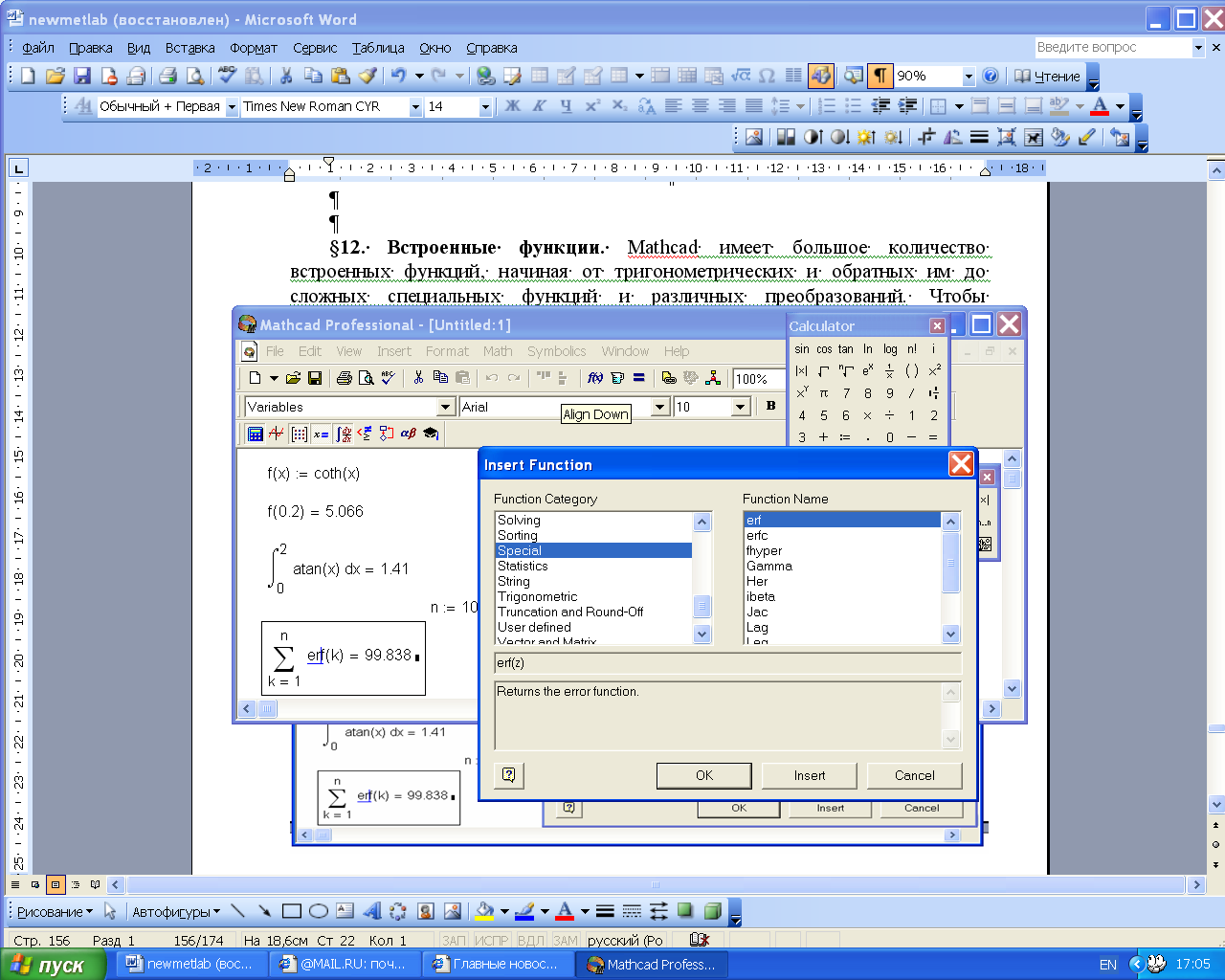Switch to Чтение reading layout
Image resolution: width=1225 pixels, height=980 pixels.
tap(1047, 77)
